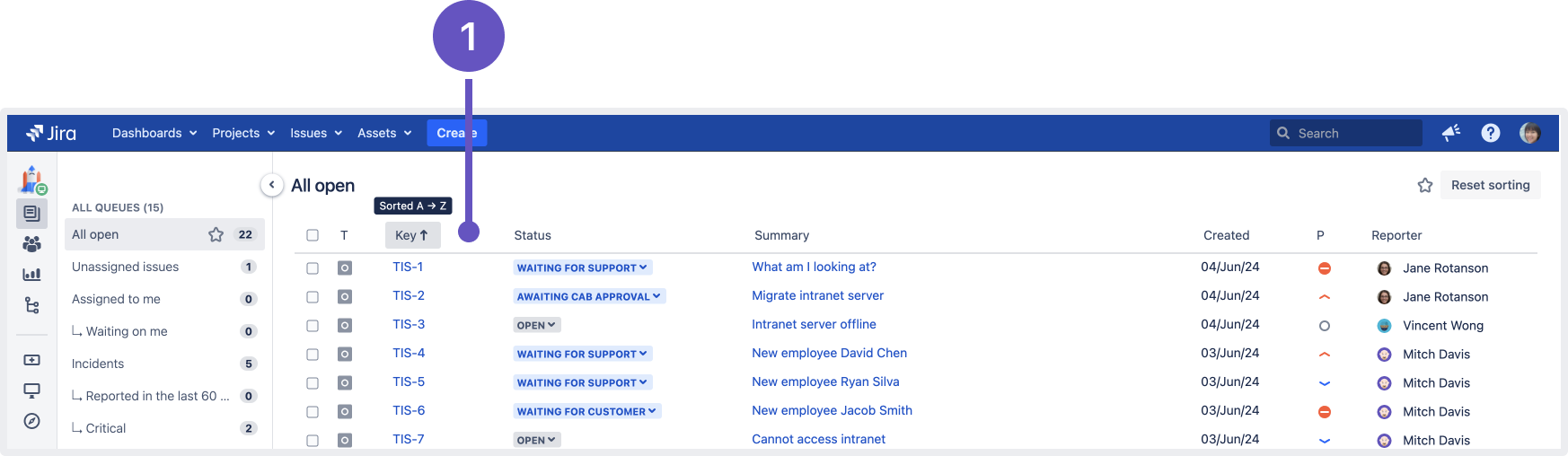Open the Assets menu
Image resolution: width=1568 pixels, height=456 pixels.
point(384,133)
